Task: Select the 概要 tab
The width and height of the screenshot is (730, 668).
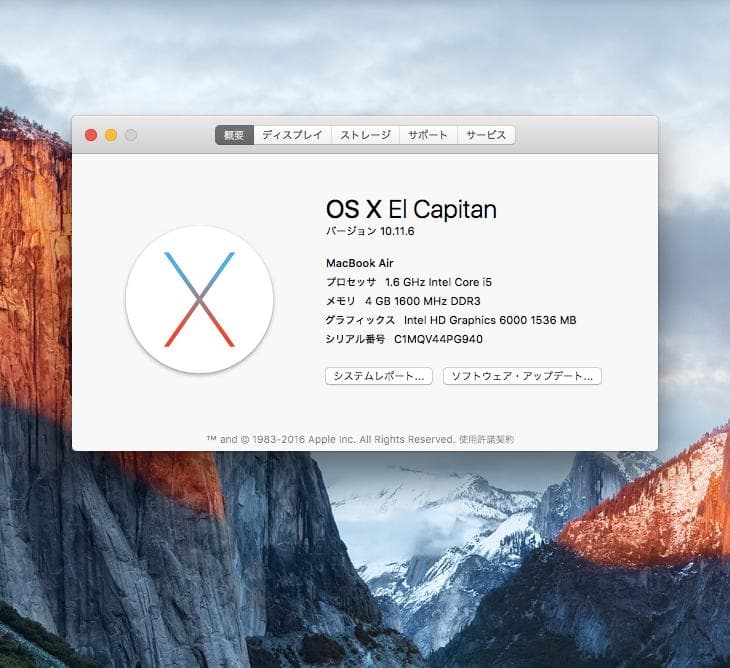Action: tap(234, 135)
